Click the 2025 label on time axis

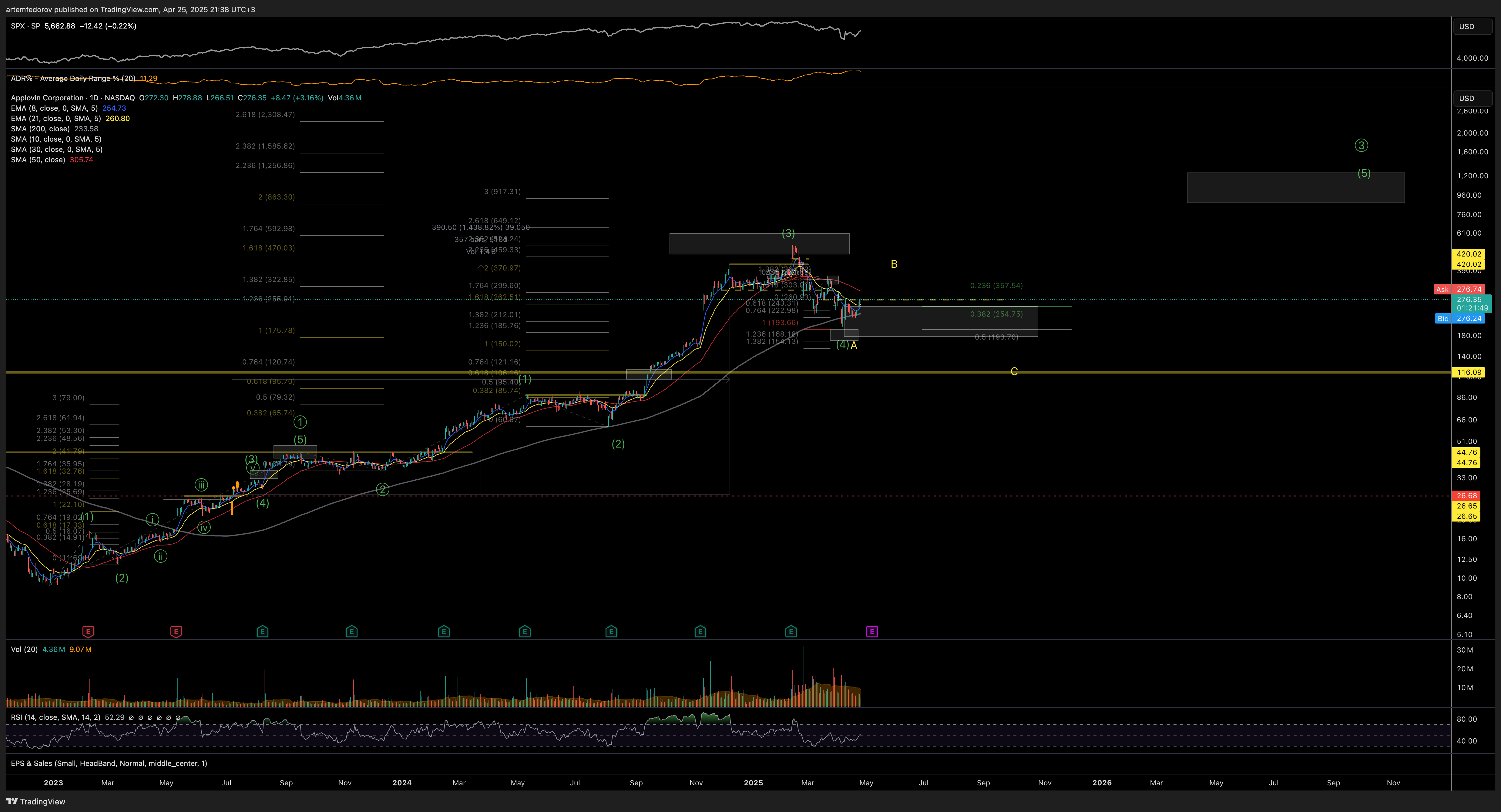(754, 783)
